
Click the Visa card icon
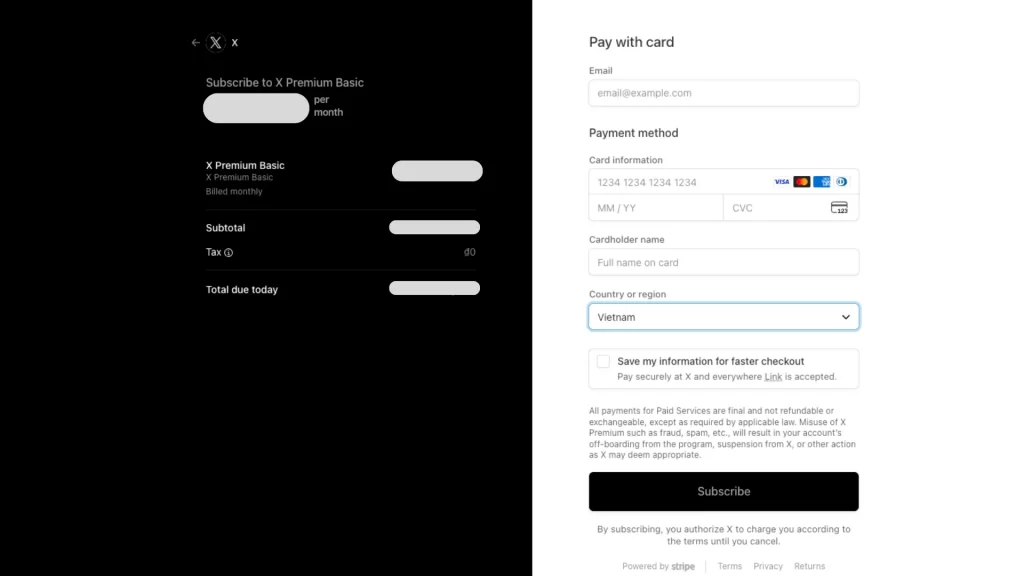(782, 182)
